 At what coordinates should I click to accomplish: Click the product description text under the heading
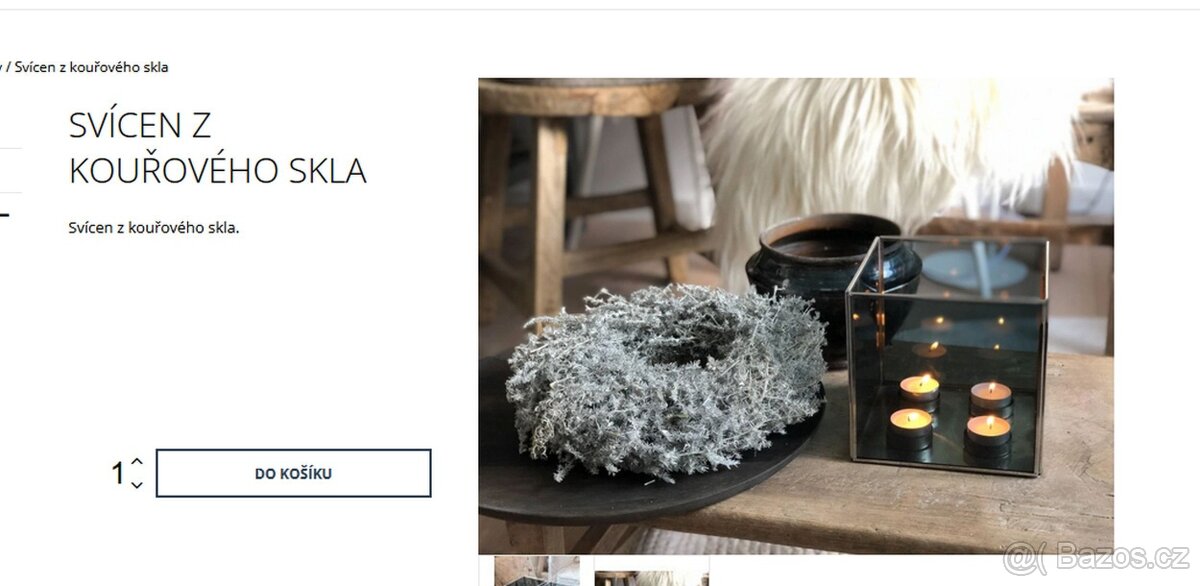(x=154, y=227)
